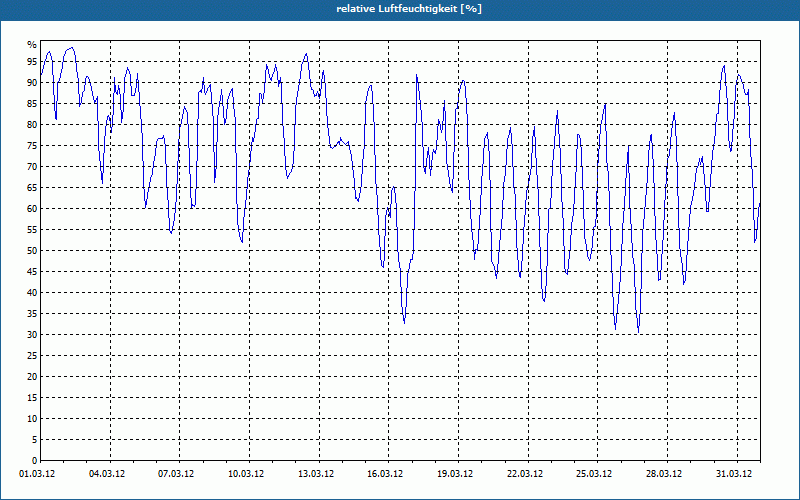The image size is (800, 500).
Task: Click the y-axis value 50
Action: [x=32, y=251]
